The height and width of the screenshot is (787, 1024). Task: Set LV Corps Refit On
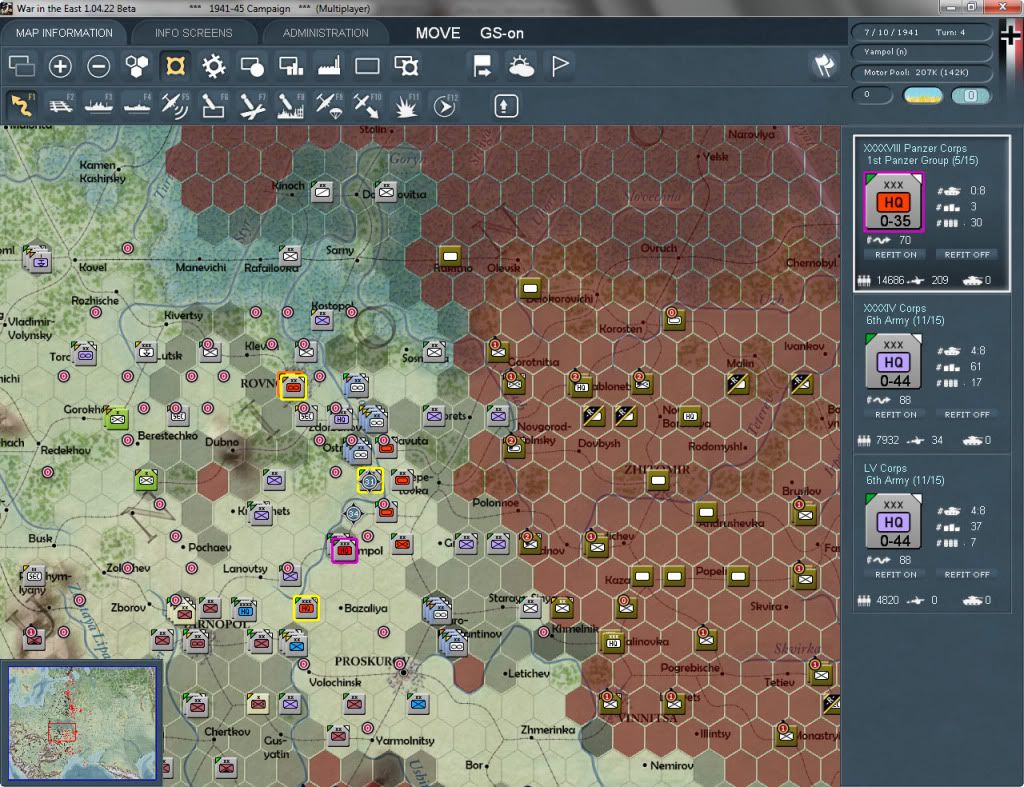tap(895, 575)
